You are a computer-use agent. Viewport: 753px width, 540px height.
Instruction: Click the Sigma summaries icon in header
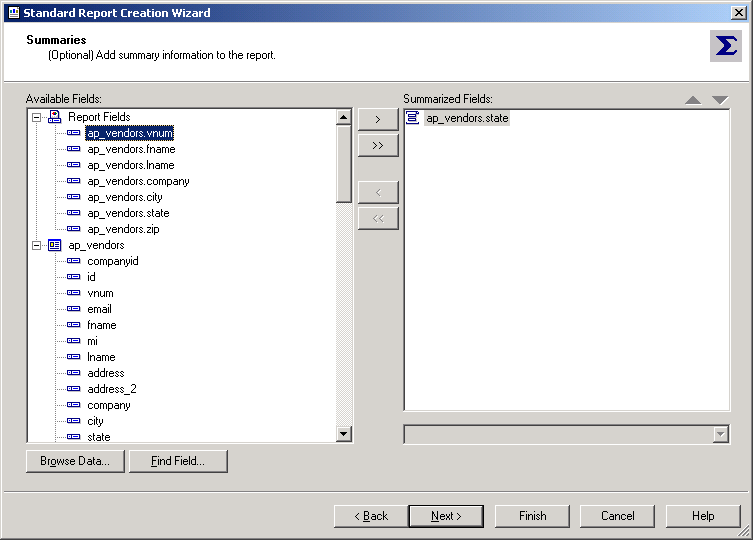pyautogui.click(x=725, y=47)
